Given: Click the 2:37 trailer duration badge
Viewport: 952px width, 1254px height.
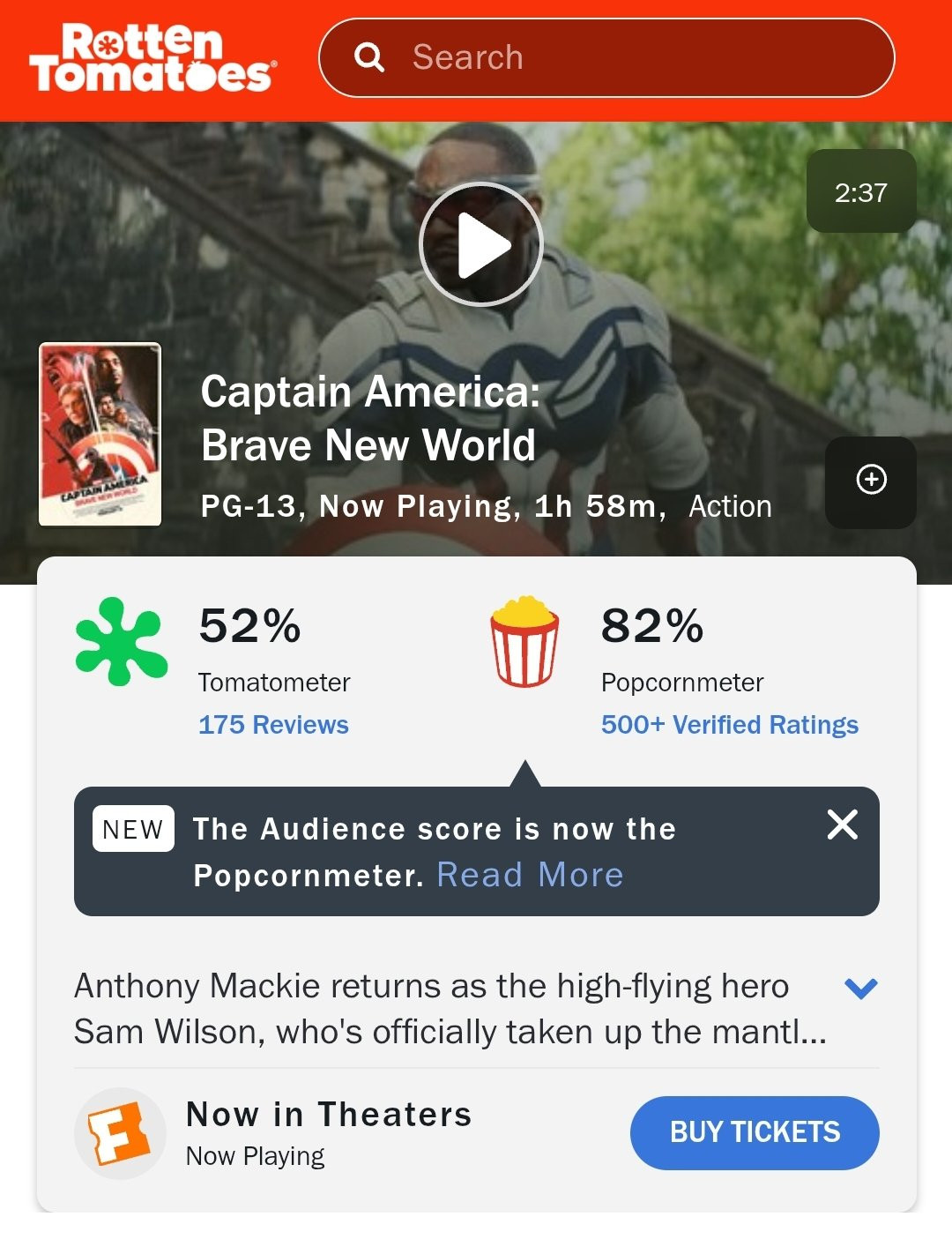Looking at the screenshot, I should click(x=861, y=191).
